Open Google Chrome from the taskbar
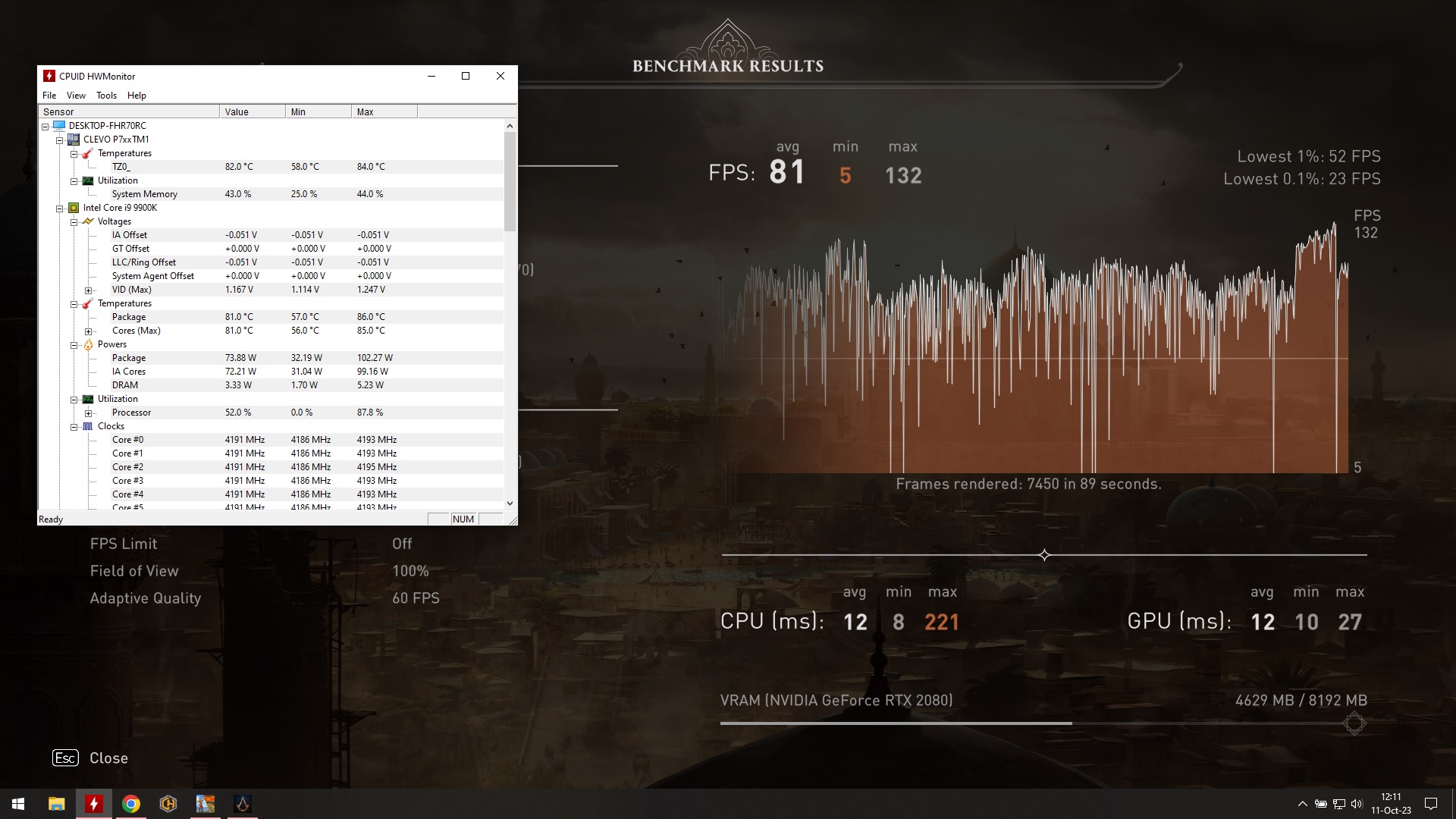The image size is (1456, 819). [131, 804]
